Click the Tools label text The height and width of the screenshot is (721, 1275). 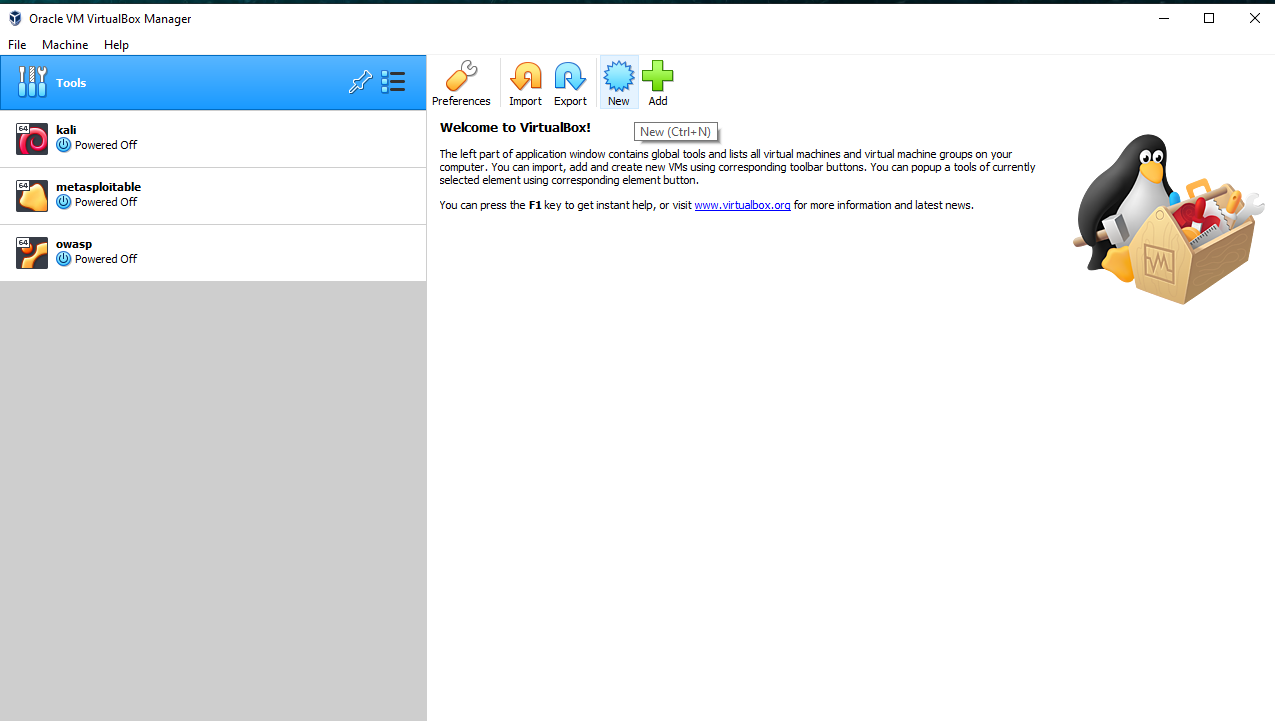[71, 83]
